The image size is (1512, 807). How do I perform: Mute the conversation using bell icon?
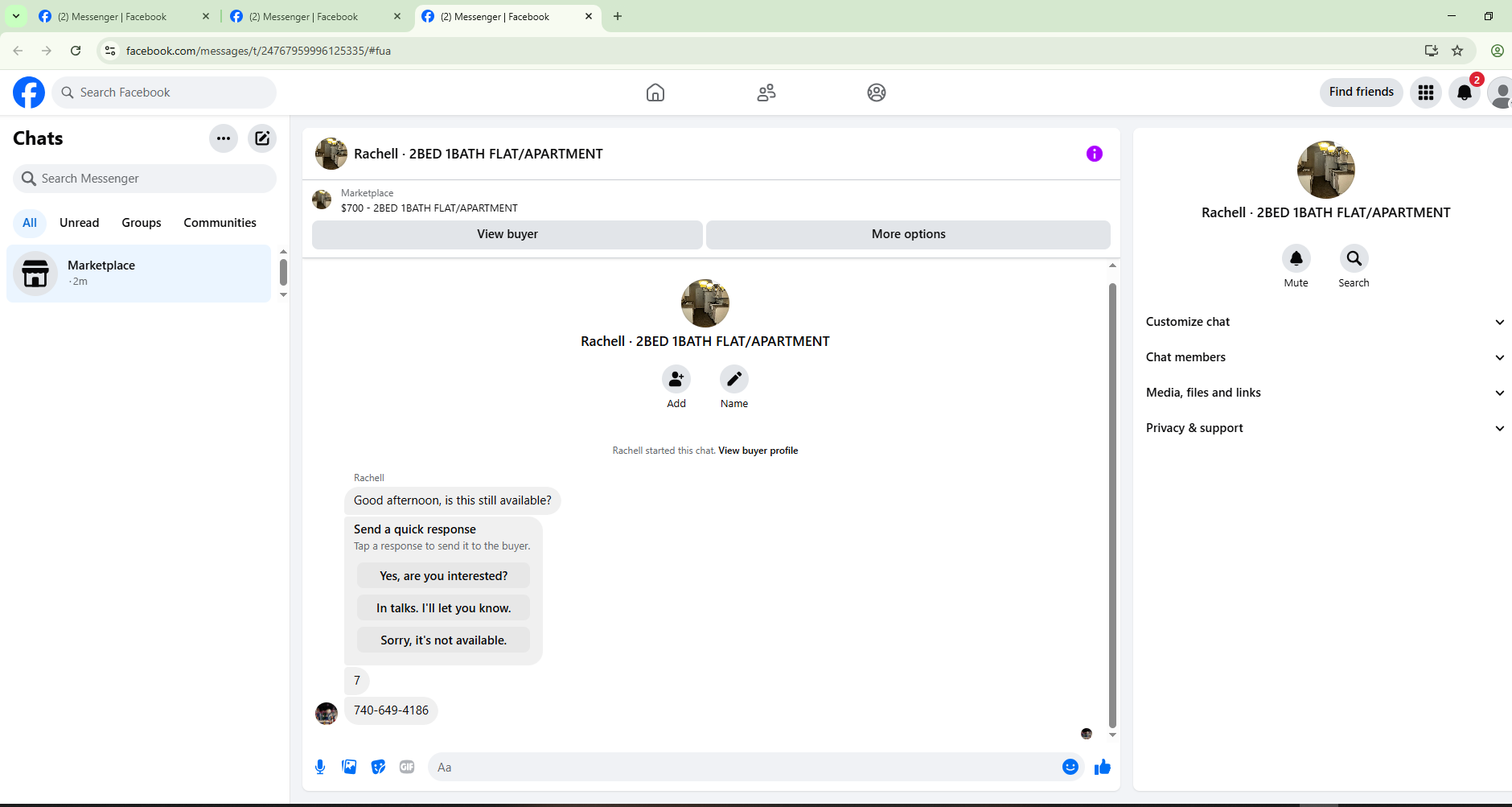pyautogui.click(x=1296, y=258)
